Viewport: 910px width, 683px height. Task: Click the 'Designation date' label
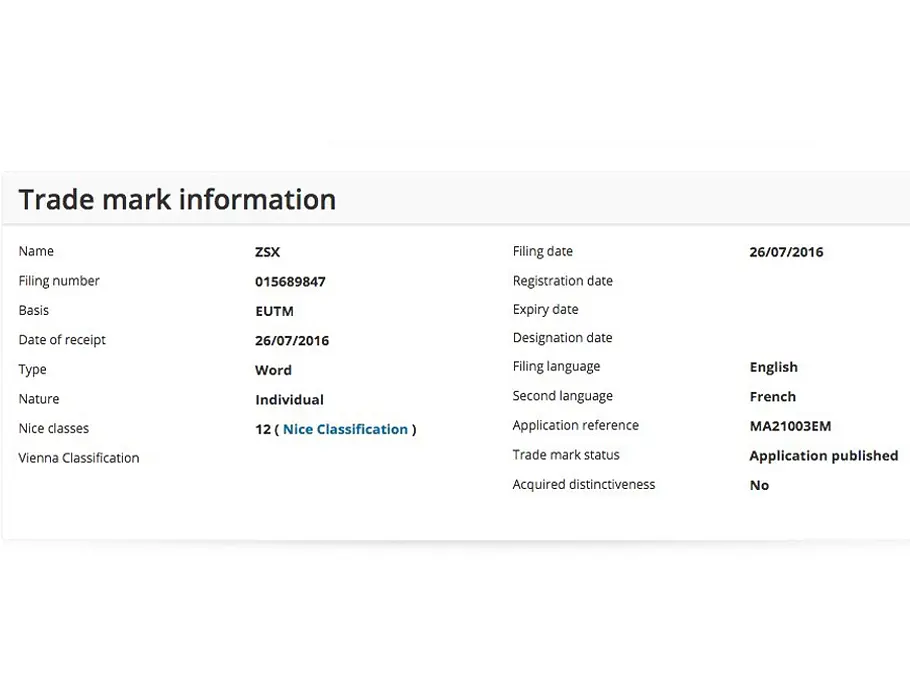[562, 338]
